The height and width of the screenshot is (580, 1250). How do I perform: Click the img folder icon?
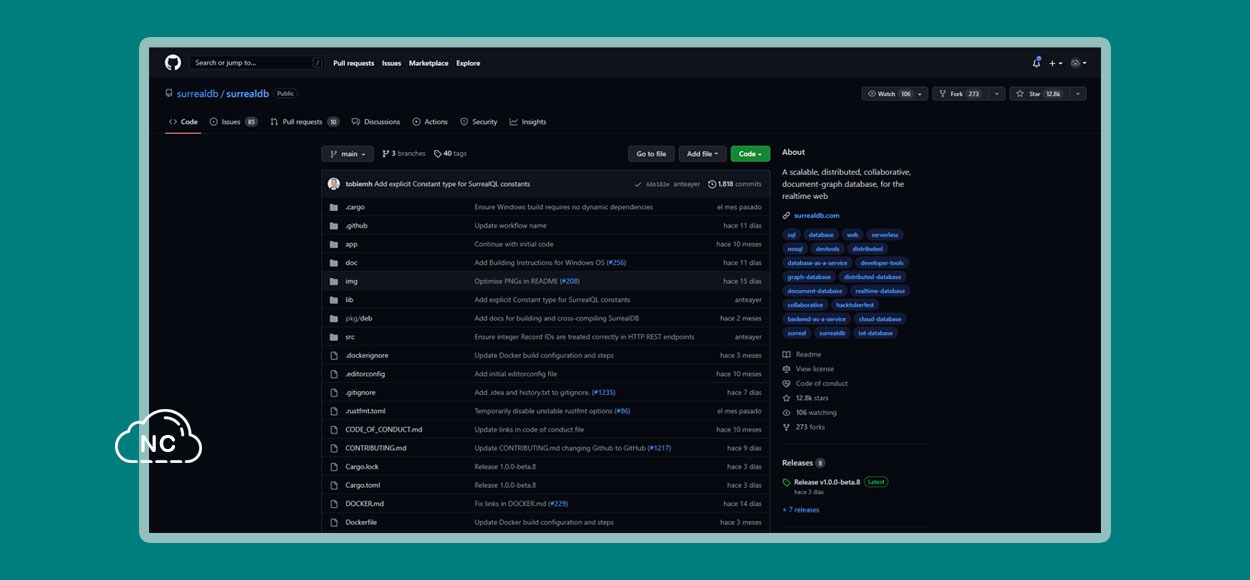pos(334,281)
